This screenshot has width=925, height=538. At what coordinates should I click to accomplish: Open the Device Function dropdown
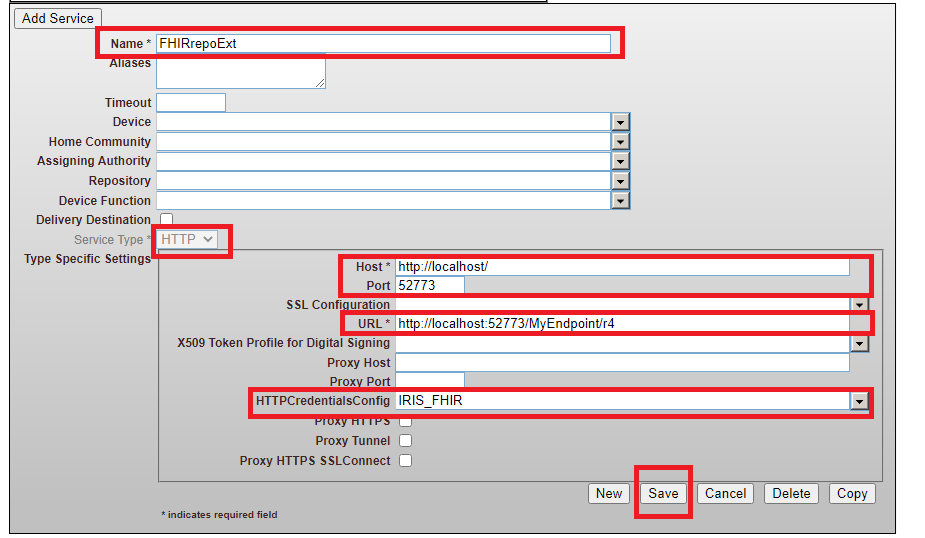pyautogui.click(x=620, y=201)
